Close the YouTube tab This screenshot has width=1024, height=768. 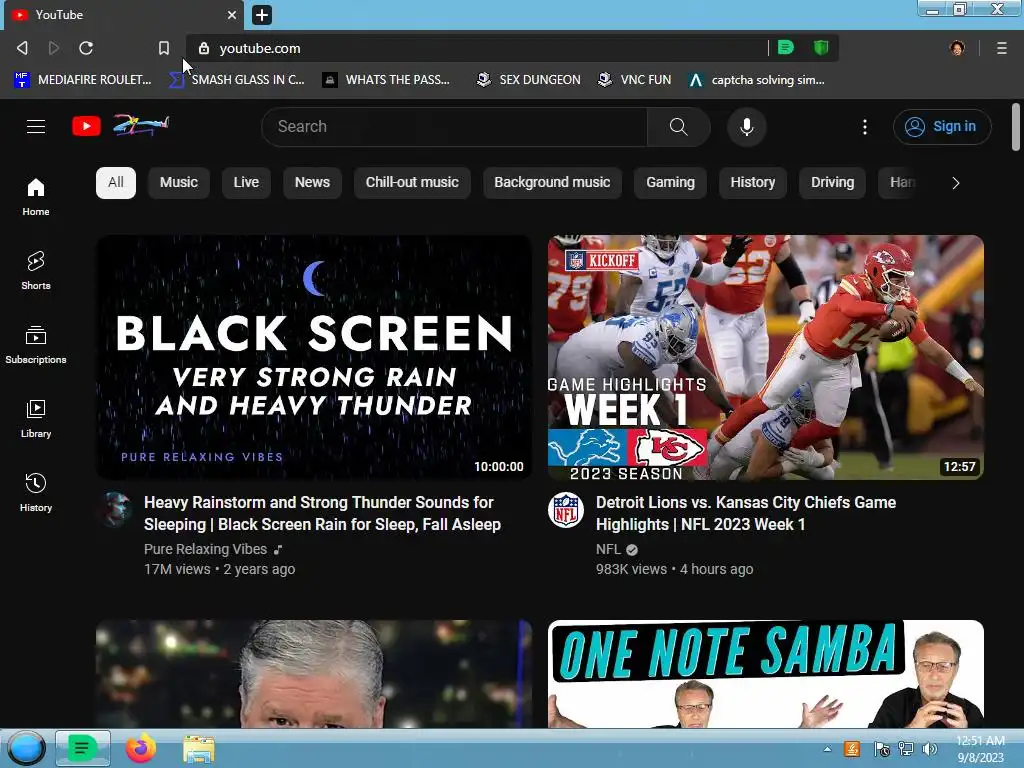231,14
